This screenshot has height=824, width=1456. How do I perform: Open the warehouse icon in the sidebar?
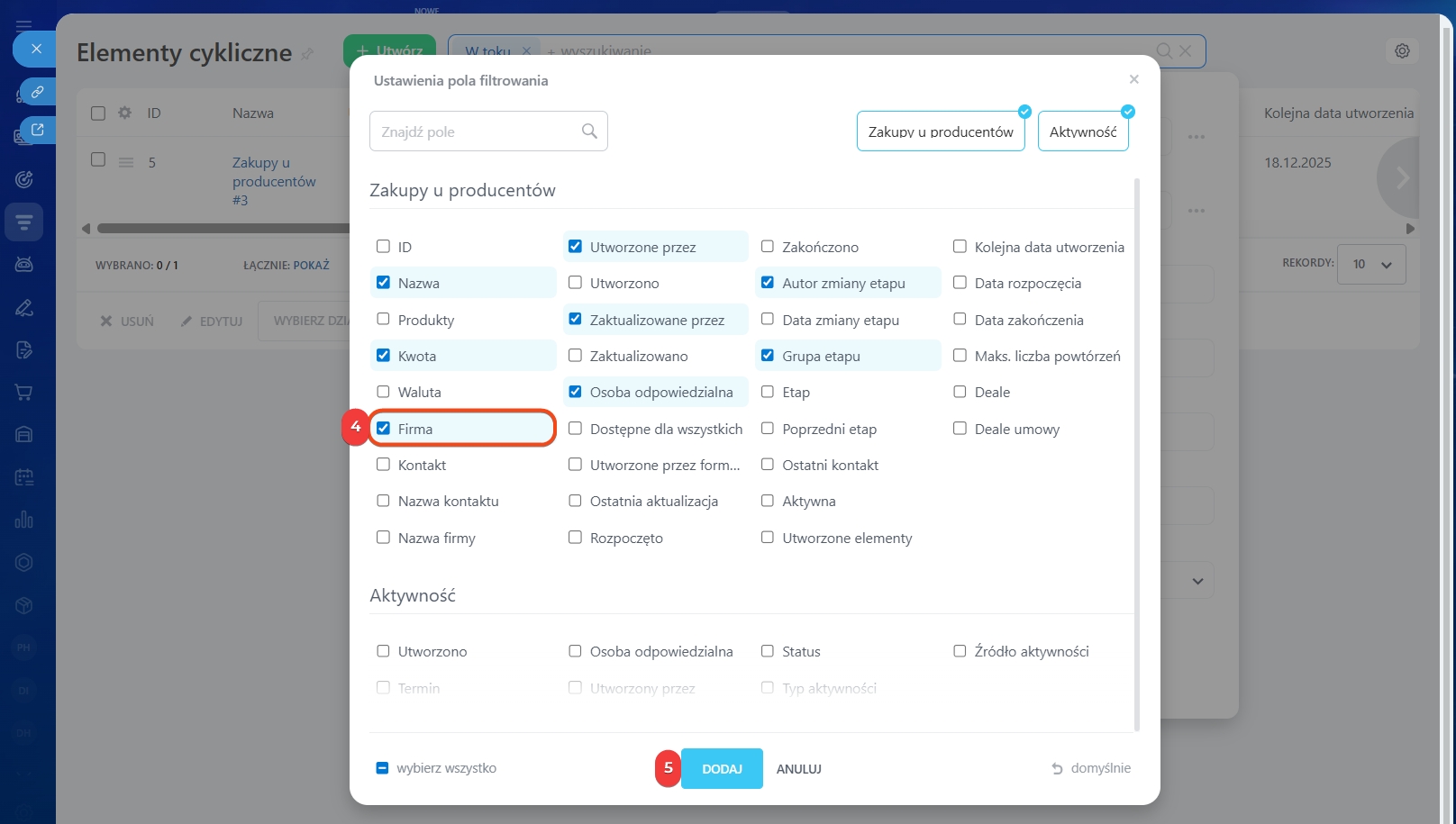point(24,435)
